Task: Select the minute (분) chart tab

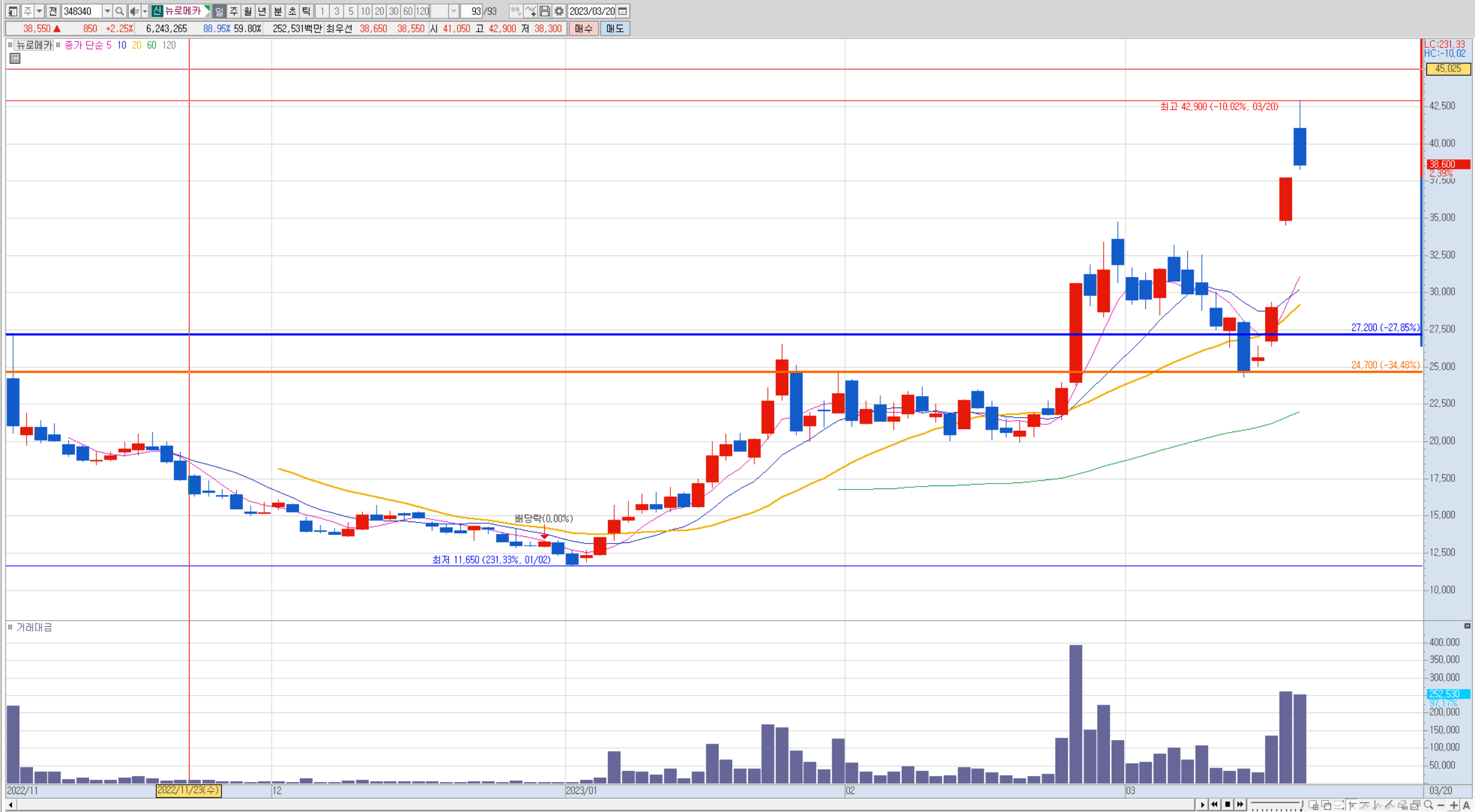Action: coord(278,11)
